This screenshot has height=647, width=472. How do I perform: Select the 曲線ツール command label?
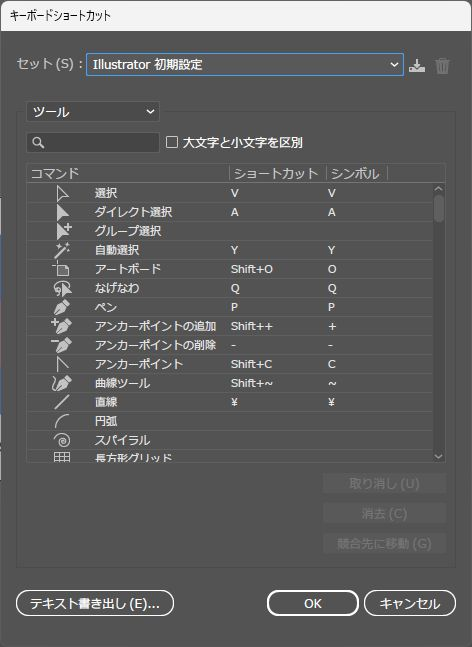(123, 383)
